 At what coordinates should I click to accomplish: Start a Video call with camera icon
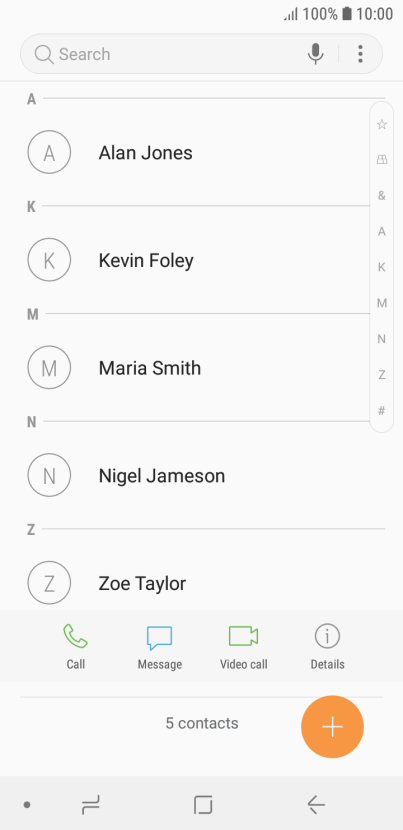(x=244, y=636)
